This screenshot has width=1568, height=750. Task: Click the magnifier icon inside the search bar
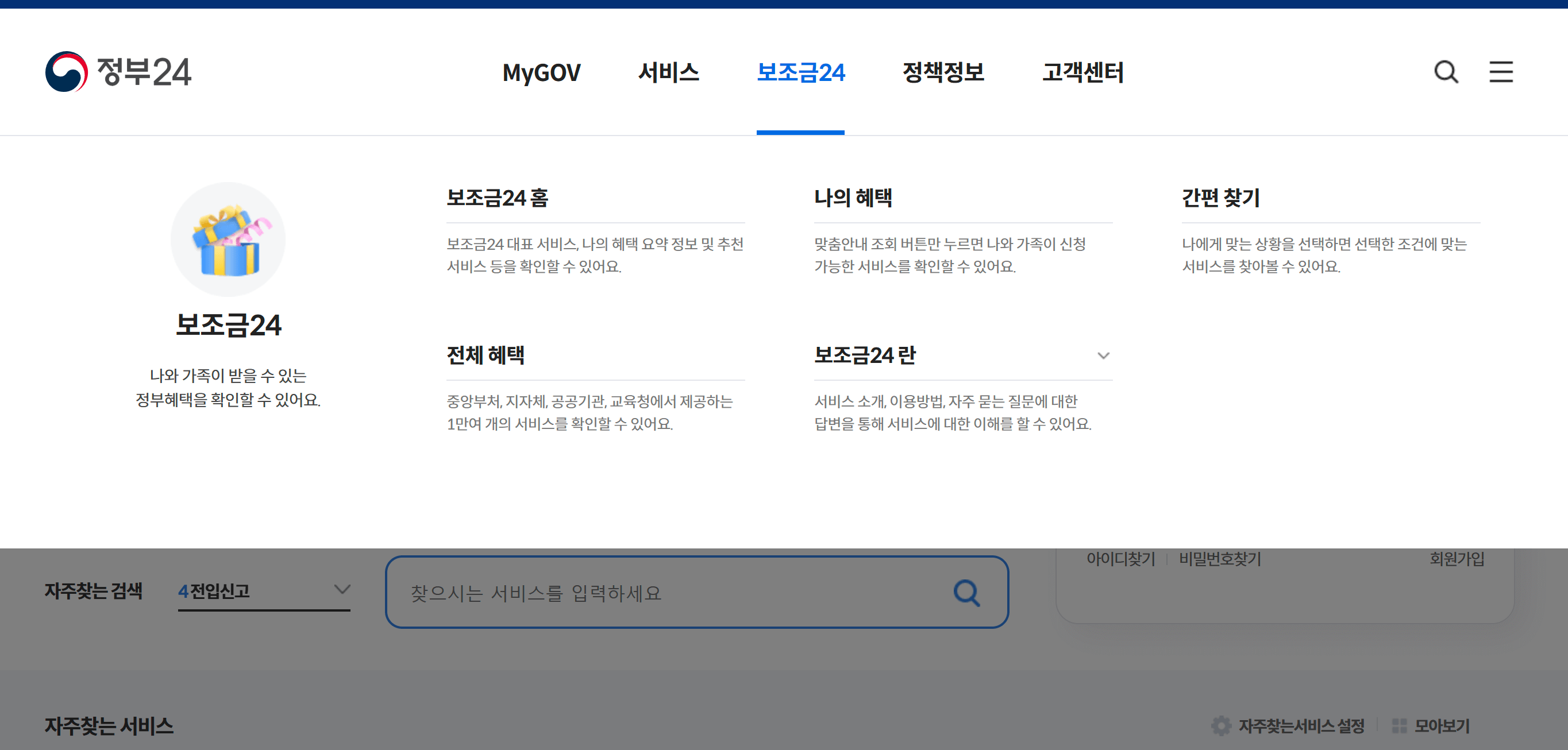click(966, 593)
